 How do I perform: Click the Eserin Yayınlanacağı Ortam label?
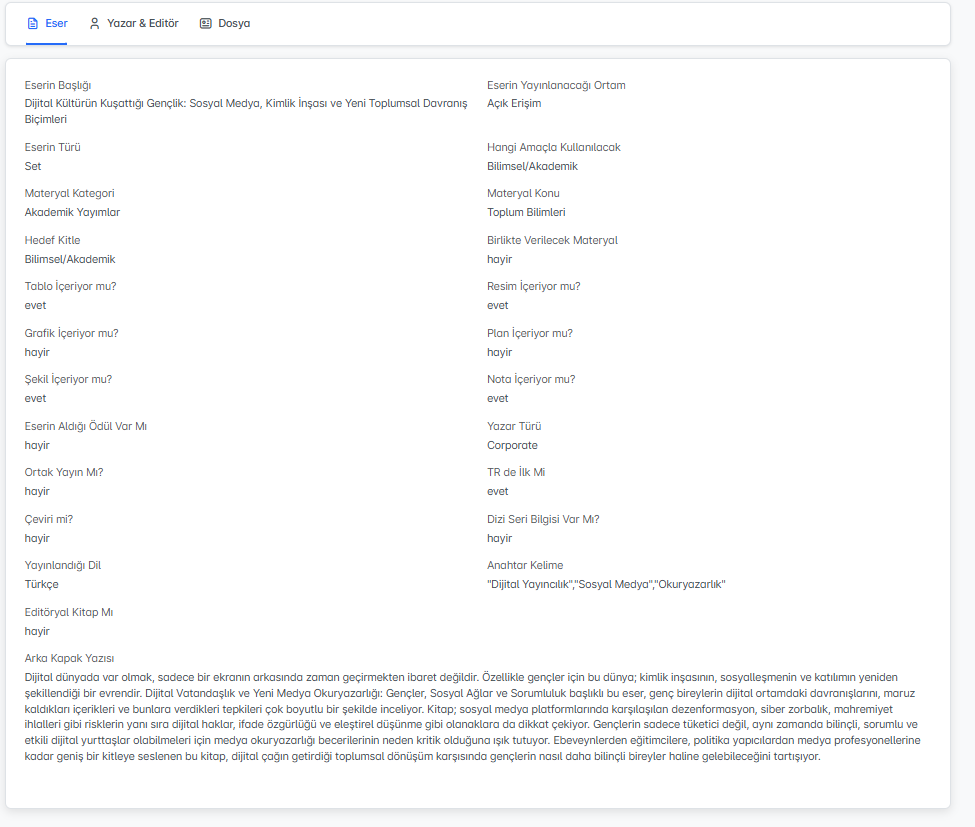point(556,85)
